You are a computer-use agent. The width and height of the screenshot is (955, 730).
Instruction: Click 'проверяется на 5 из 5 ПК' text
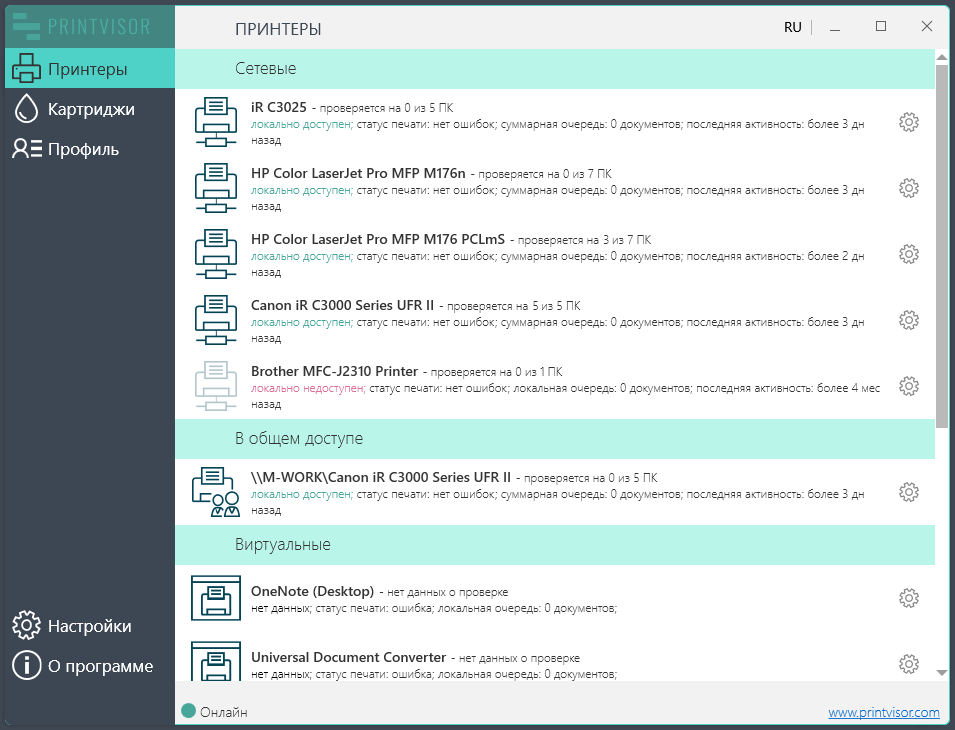pyautogui.click(x=513, y=306)
